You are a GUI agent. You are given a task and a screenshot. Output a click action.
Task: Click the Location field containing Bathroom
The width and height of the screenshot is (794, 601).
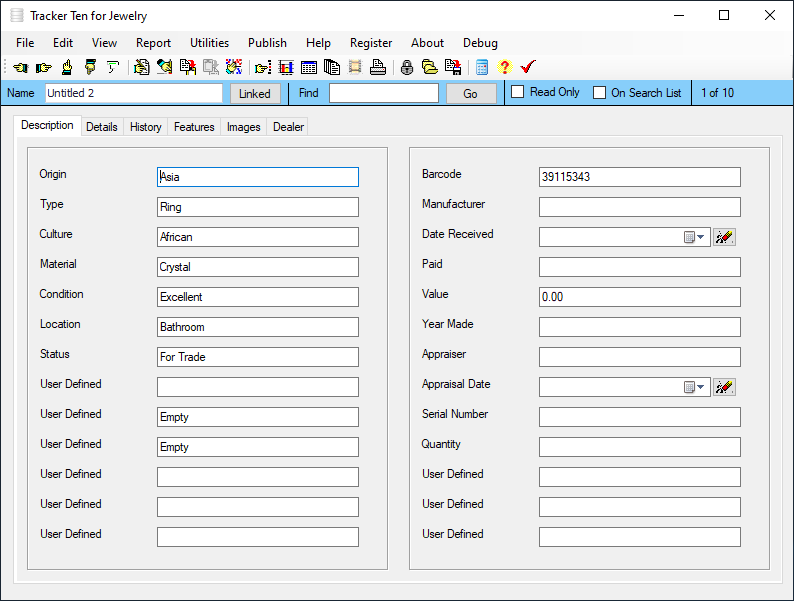258,327
